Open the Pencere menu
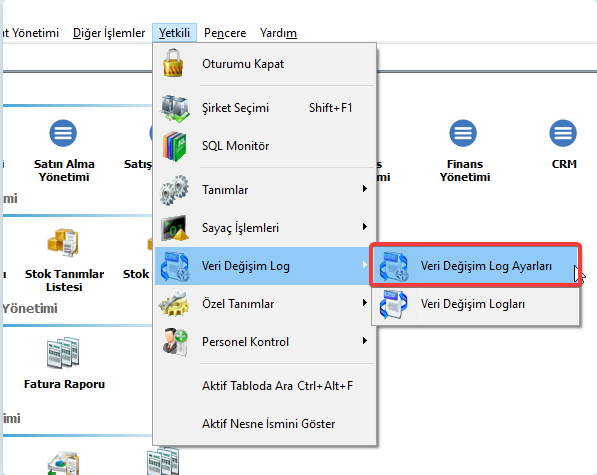Screen dimensions: 597x475 click(x=225, y=33)
